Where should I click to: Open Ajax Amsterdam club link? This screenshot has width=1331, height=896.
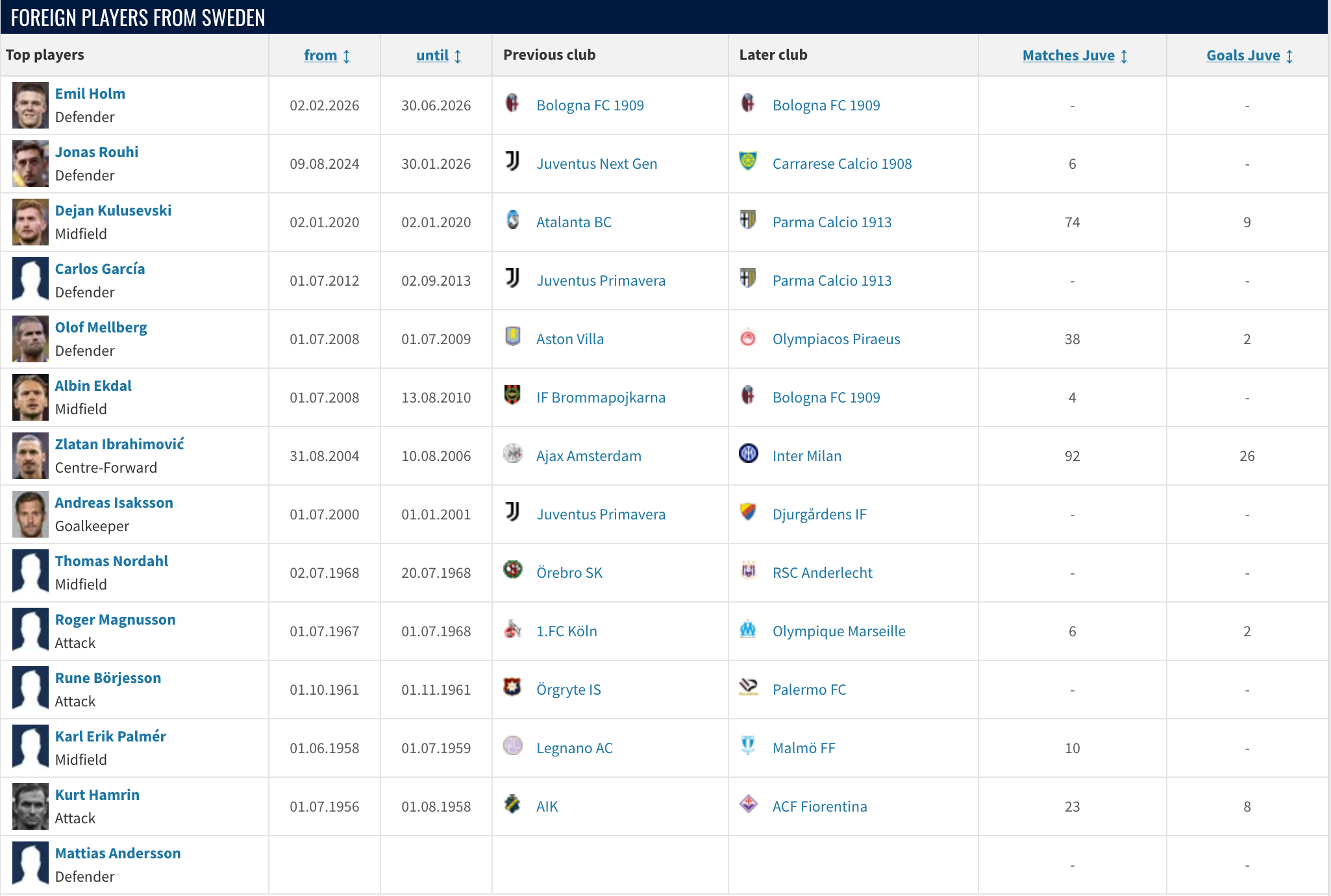tap(588, 456)
